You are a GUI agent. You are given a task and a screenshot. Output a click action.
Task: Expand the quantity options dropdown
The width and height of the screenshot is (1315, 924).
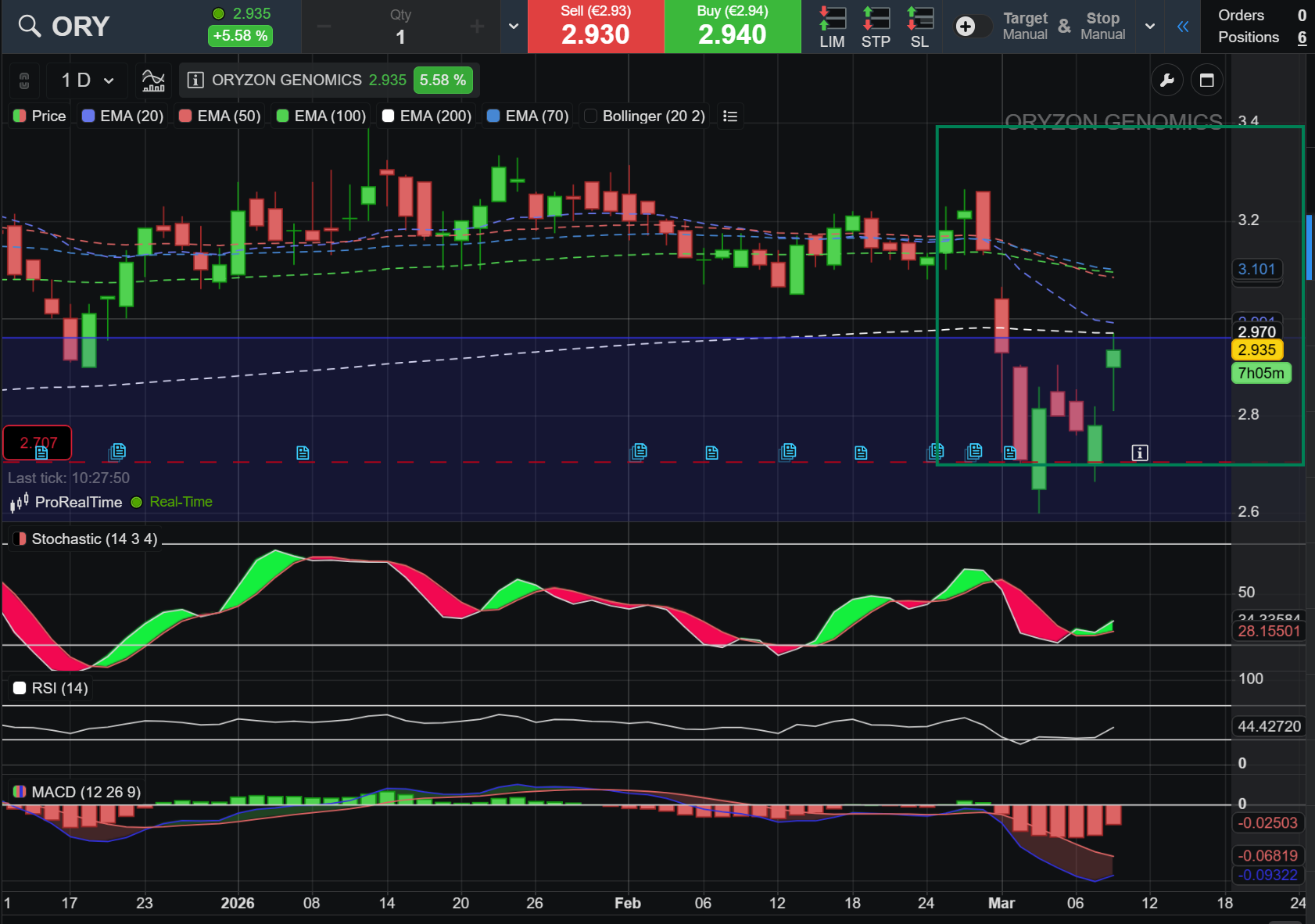click(514, 27)
